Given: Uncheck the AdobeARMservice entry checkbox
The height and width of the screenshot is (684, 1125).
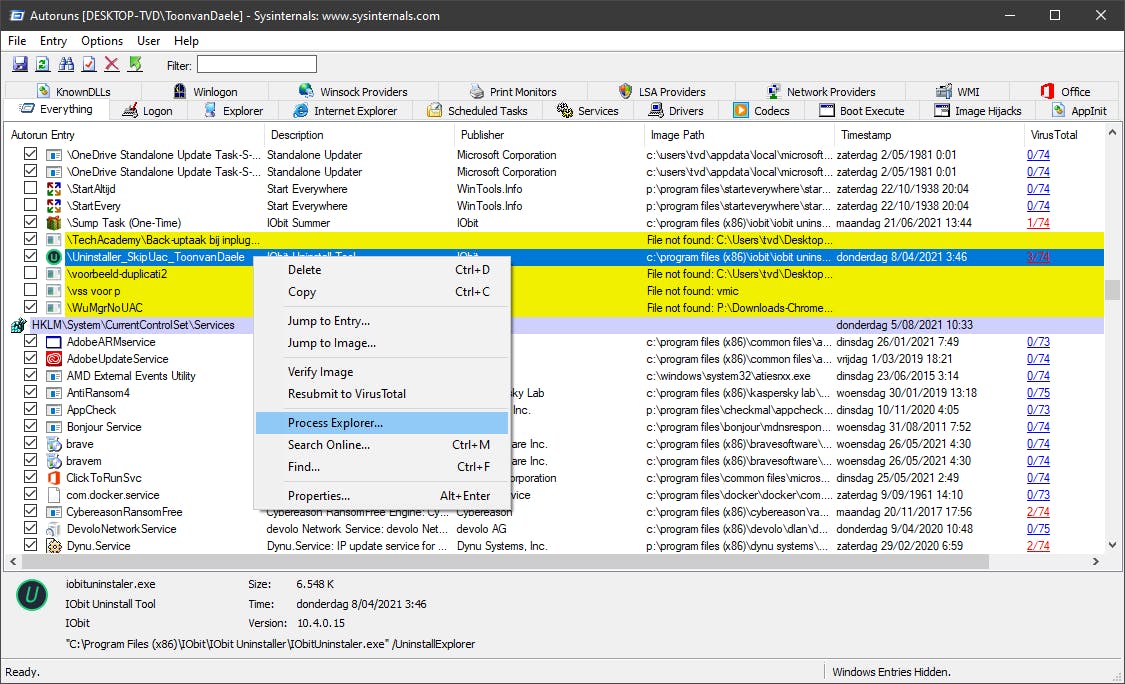Looking at the screenshot, I should point(30,342).
